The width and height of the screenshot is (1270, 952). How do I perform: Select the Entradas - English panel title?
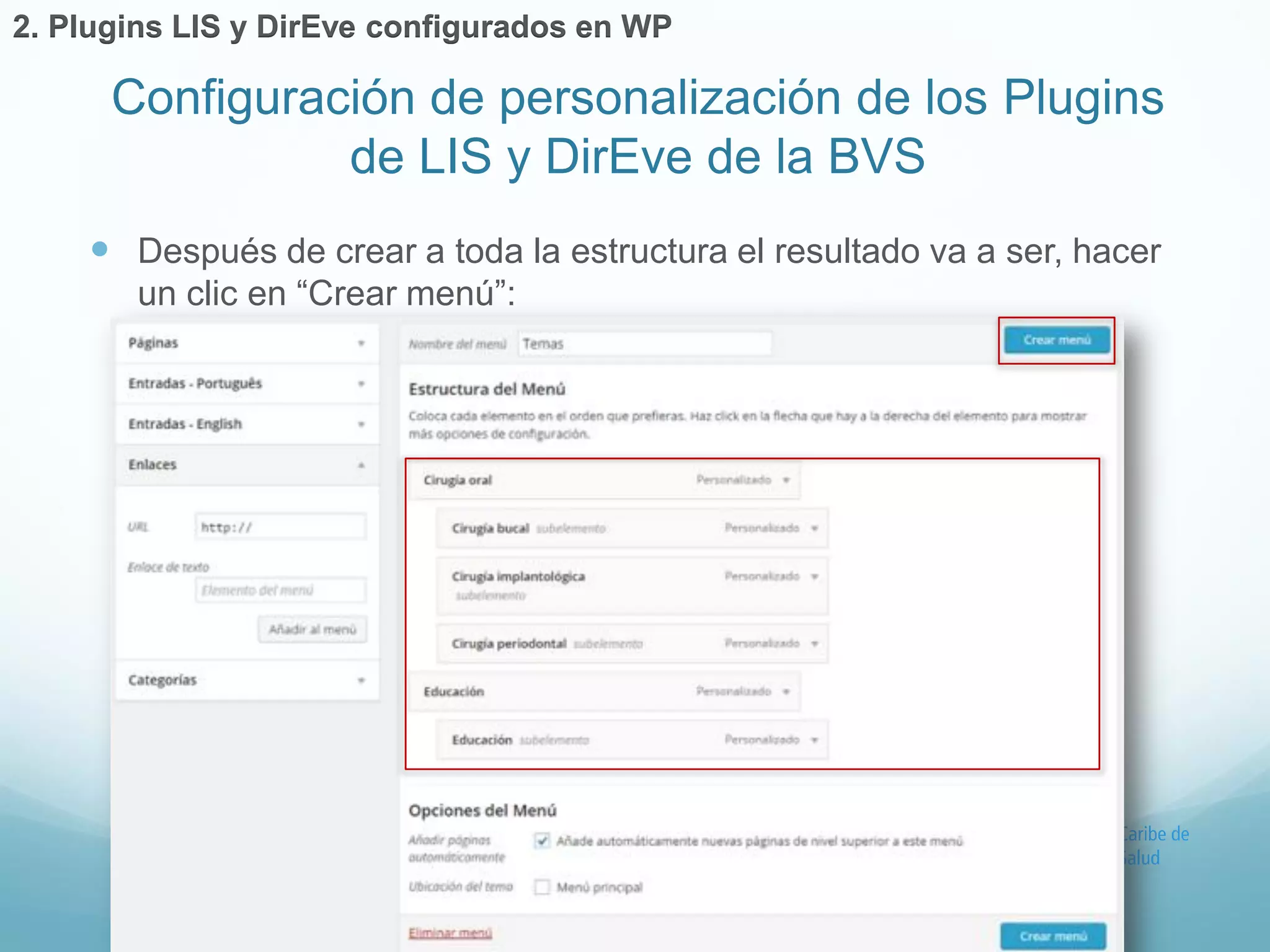click(x=185, y=424)
